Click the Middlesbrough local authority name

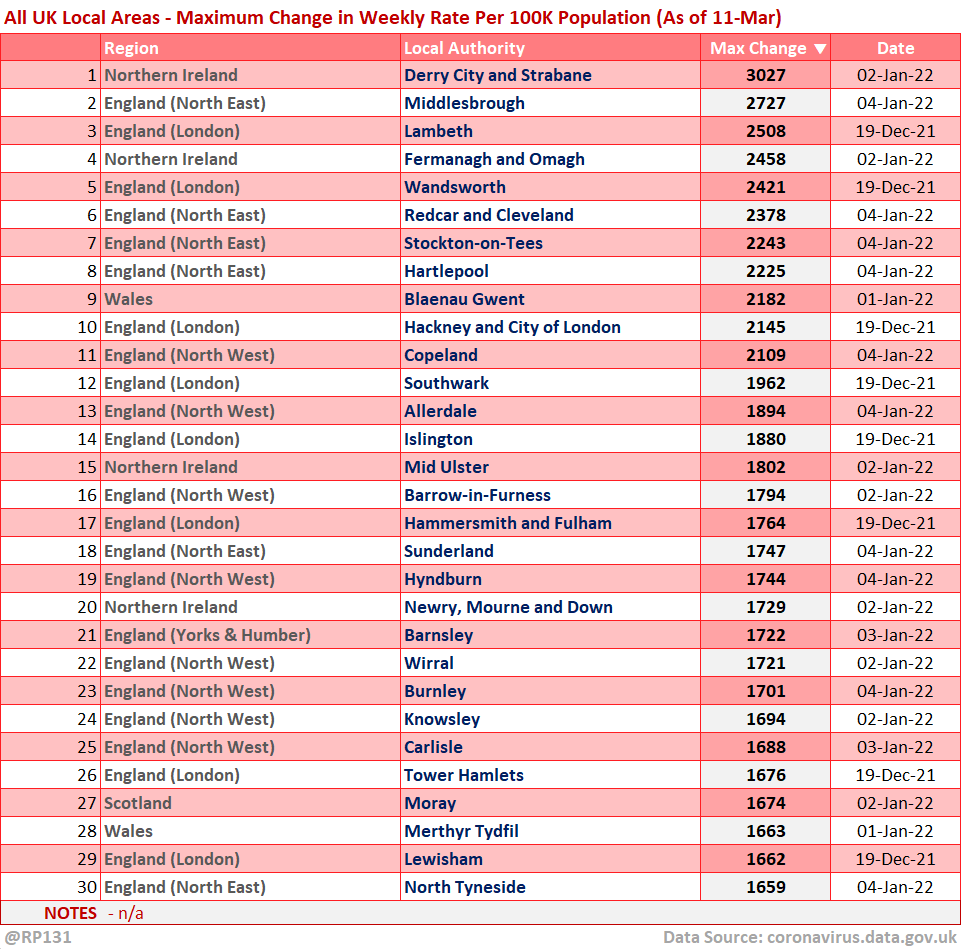pos(464,103)
